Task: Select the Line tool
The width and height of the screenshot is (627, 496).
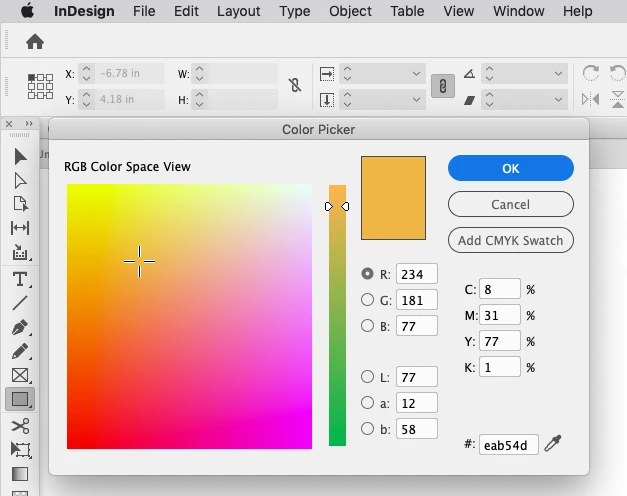Action: [x=20, y=303]
